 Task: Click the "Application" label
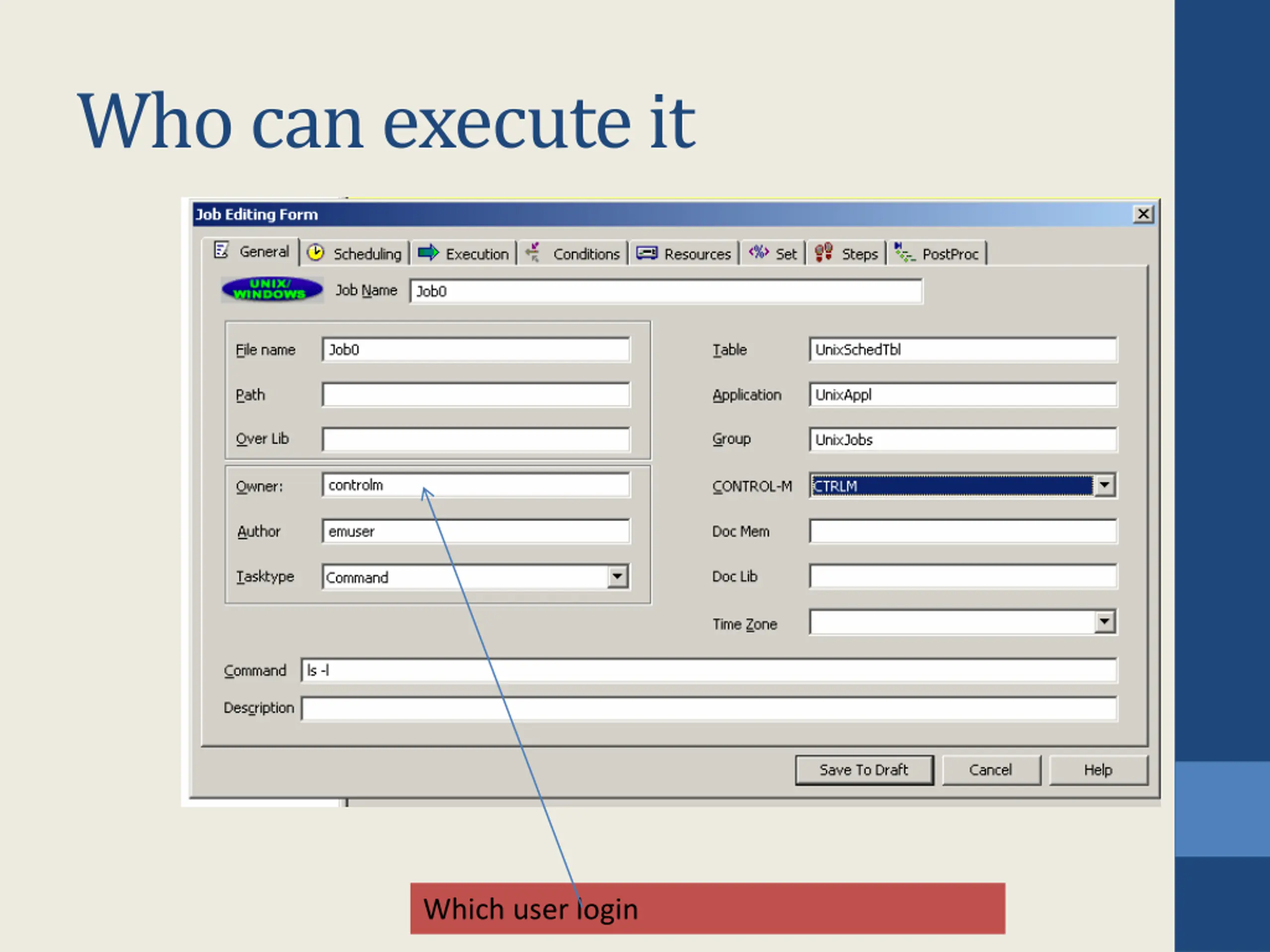point(747,395)
